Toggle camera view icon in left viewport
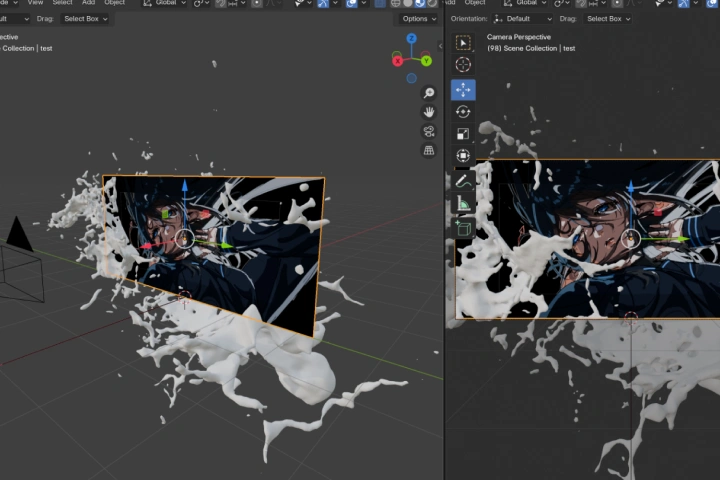Screen dimensions: 720x480 pos(429,131)
